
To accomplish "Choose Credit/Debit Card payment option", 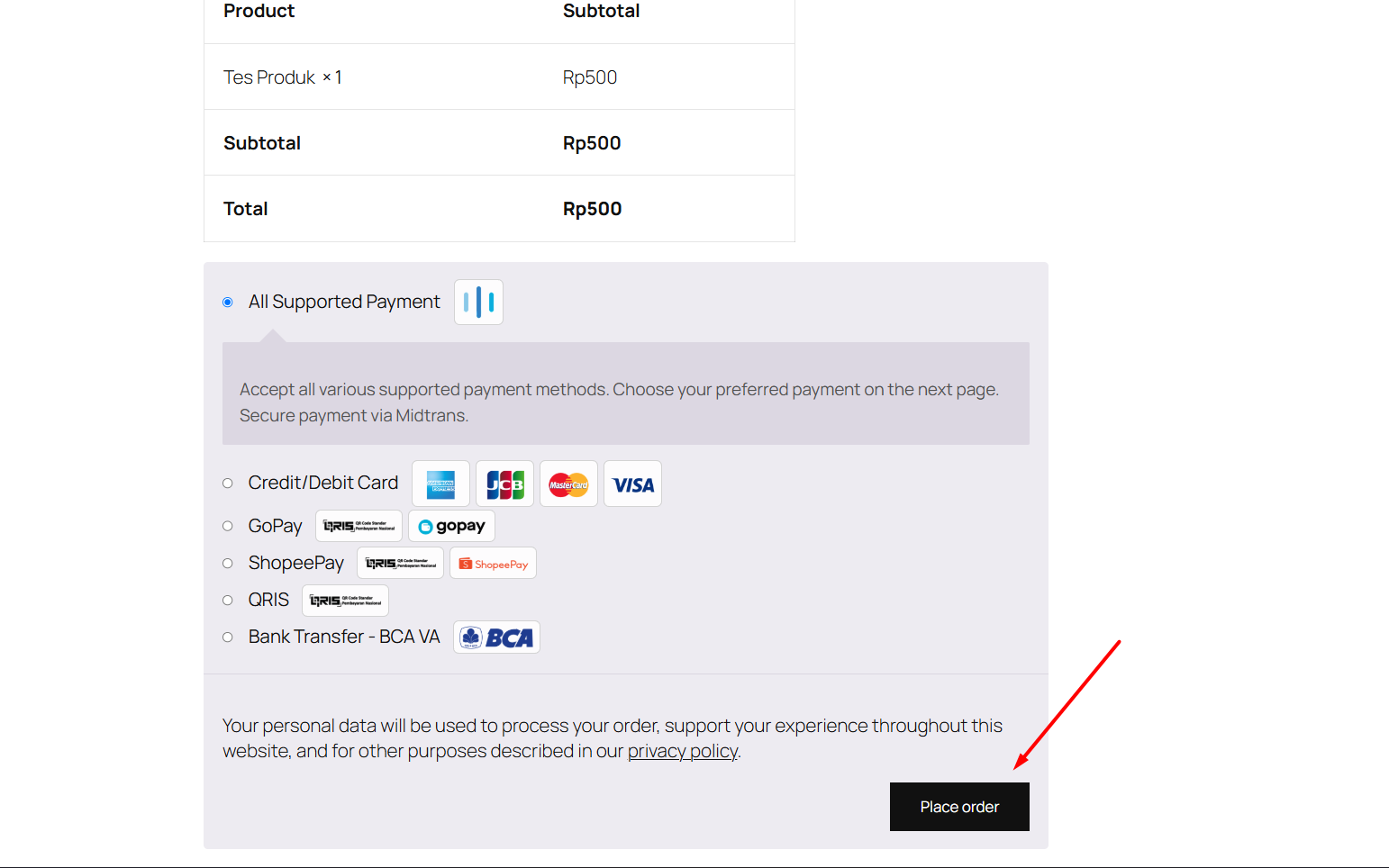I will 228,484.
